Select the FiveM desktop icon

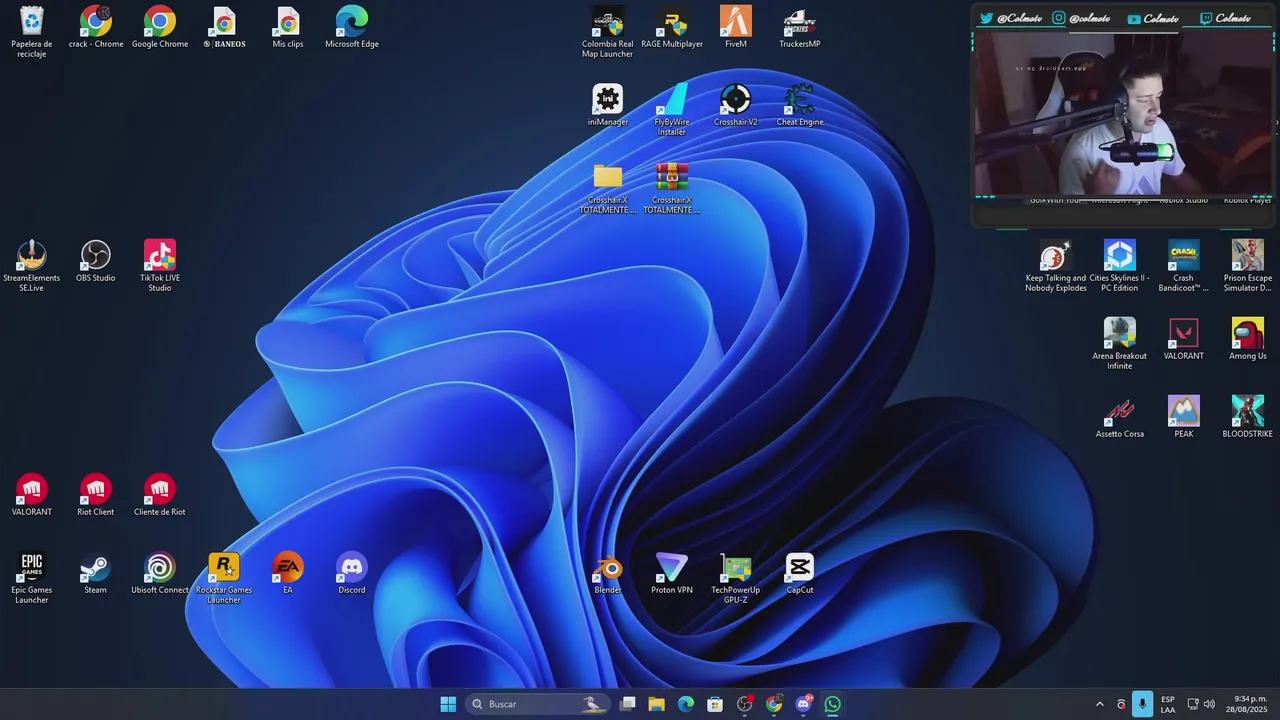[x=736, y=27]
